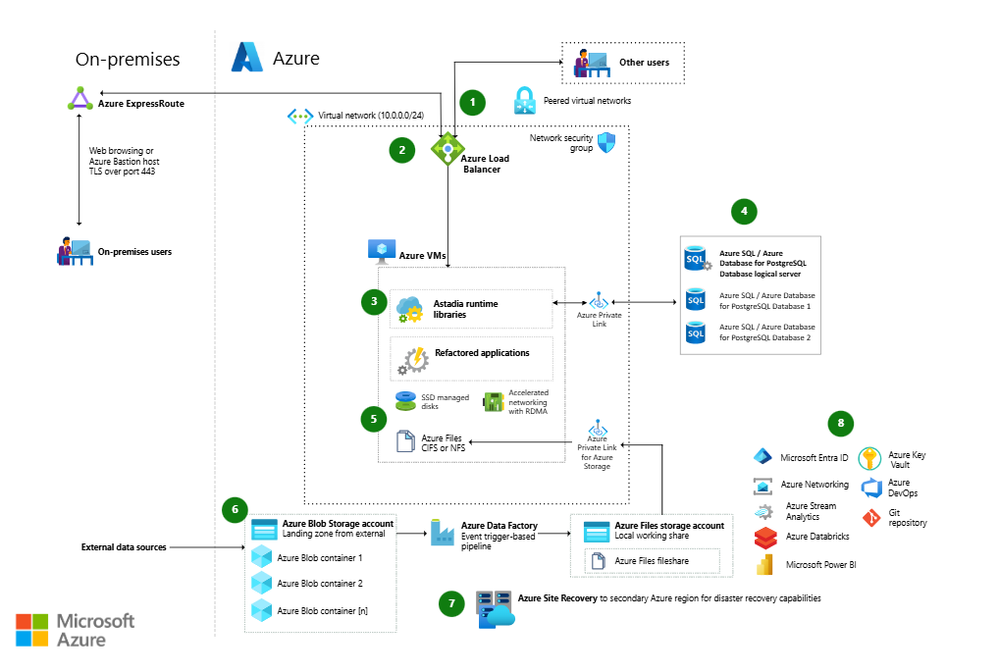Viewport: 999px width, 663px height.
Task: Click the Azure Blob container [n] icon
Action: (x=262, y=610)
